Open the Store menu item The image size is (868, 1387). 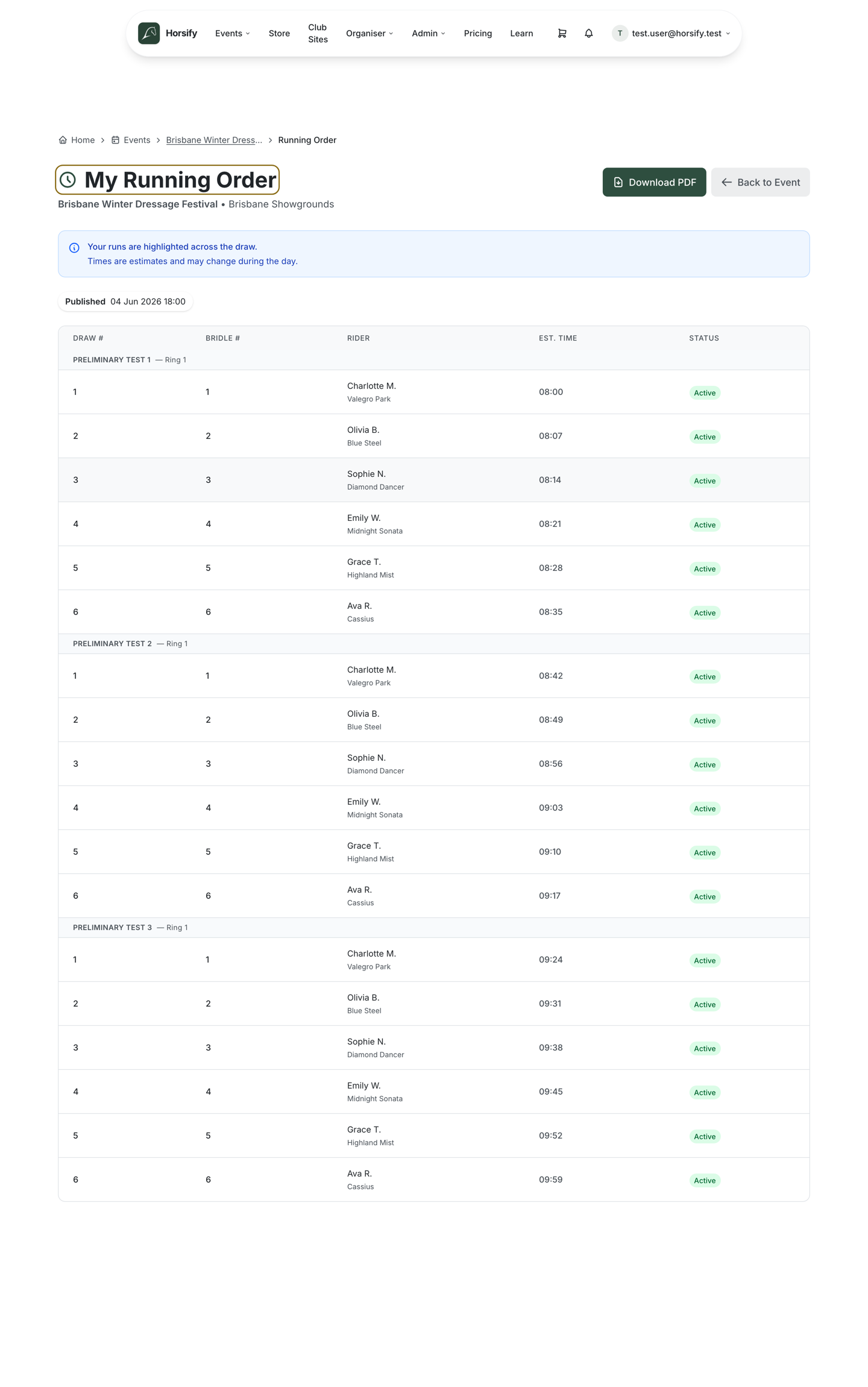pyautogui.click(x=279, y=33)
